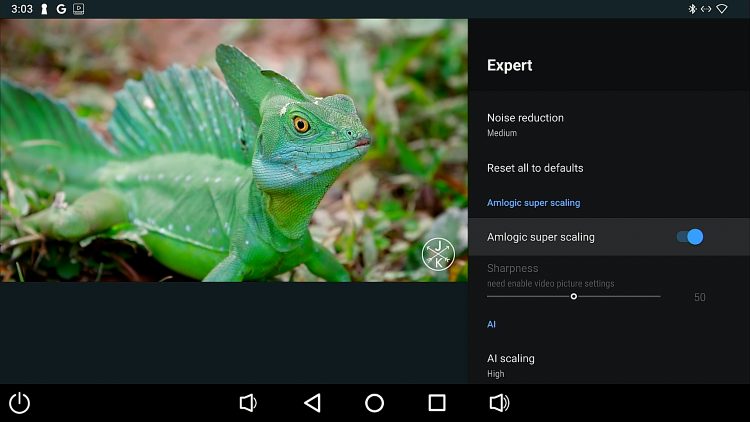Open AI scaling level options
The width and height of the screenshot is (750, 422).
511,365
